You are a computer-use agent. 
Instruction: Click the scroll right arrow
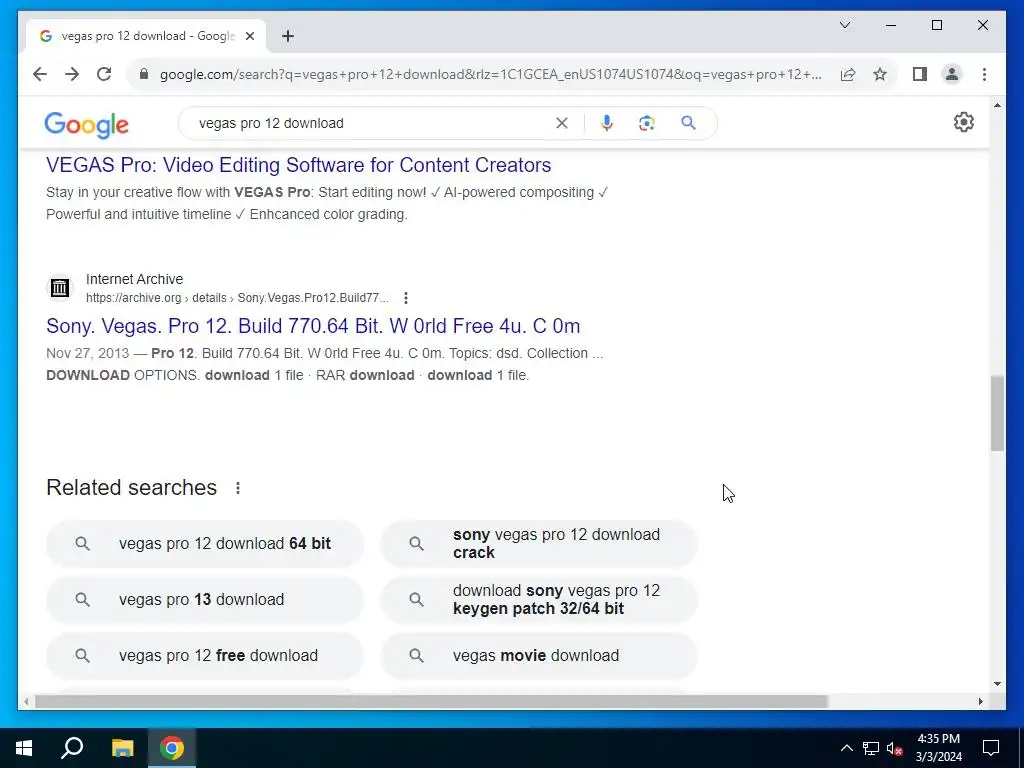(981, 702)
